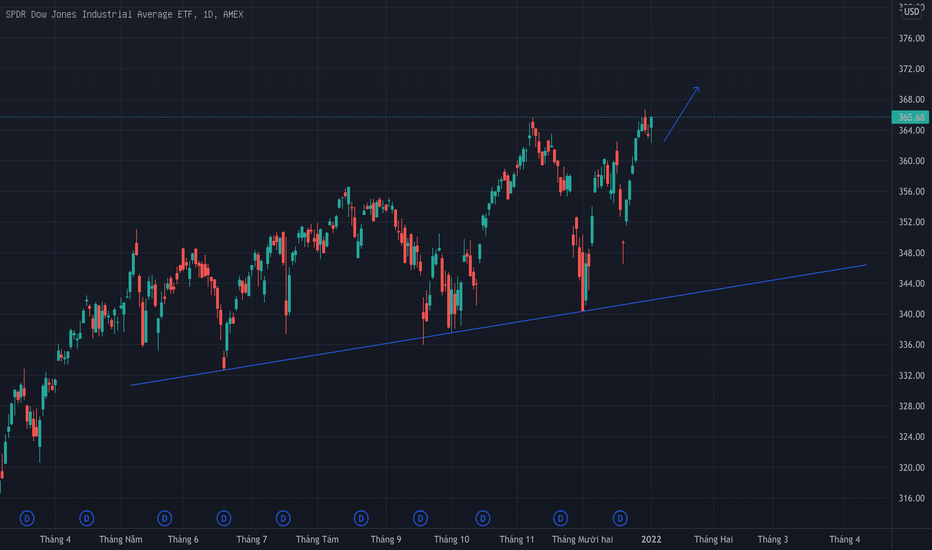This screenshot has width=932, height=550.
Task: Open the dividend marker just before Tháng 10
Action: point(421,517)
